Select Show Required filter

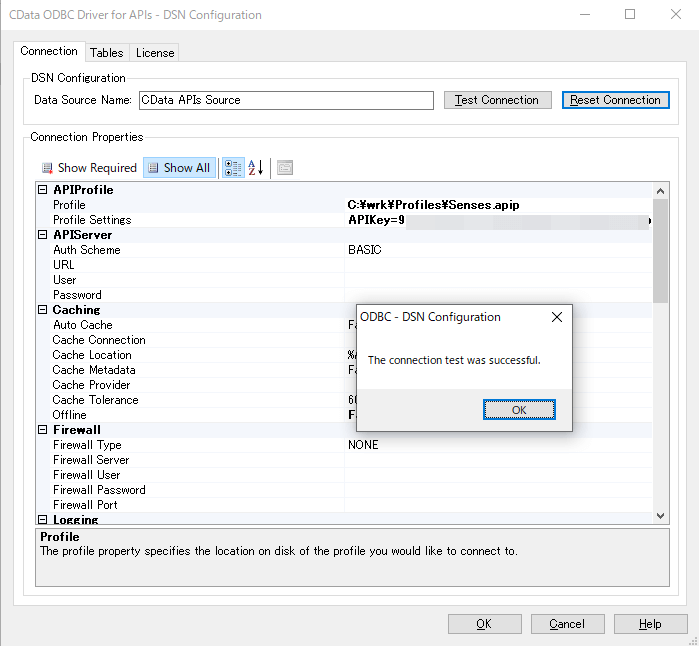89,168
